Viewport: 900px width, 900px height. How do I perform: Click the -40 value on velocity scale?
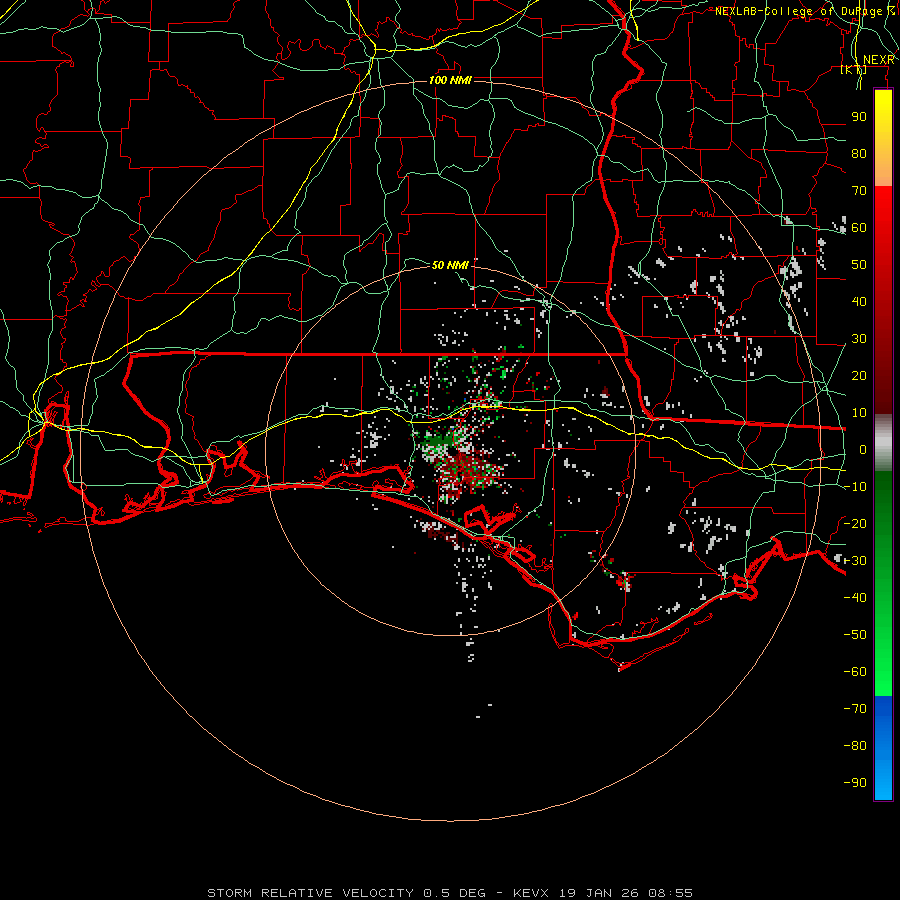click(x=855, y=598)
